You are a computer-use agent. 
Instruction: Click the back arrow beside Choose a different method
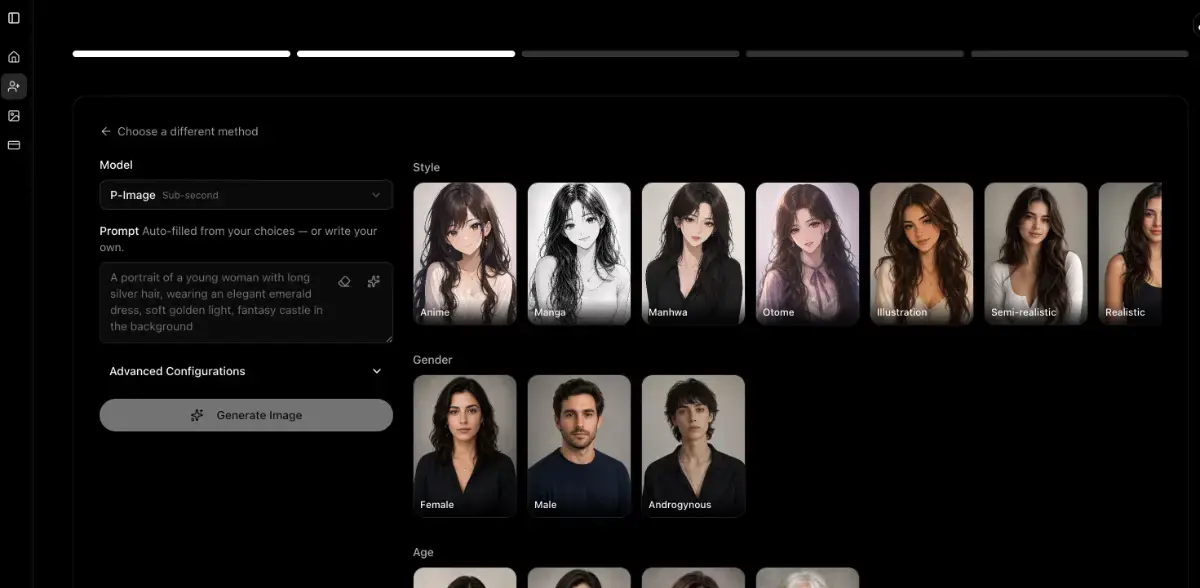tap(105, 132)
